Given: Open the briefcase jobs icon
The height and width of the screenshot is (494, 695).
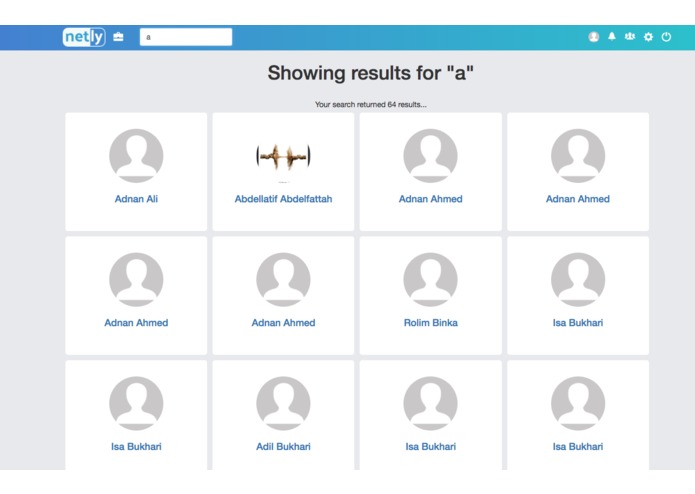Looking at the screenshot, I should point(118,37).
